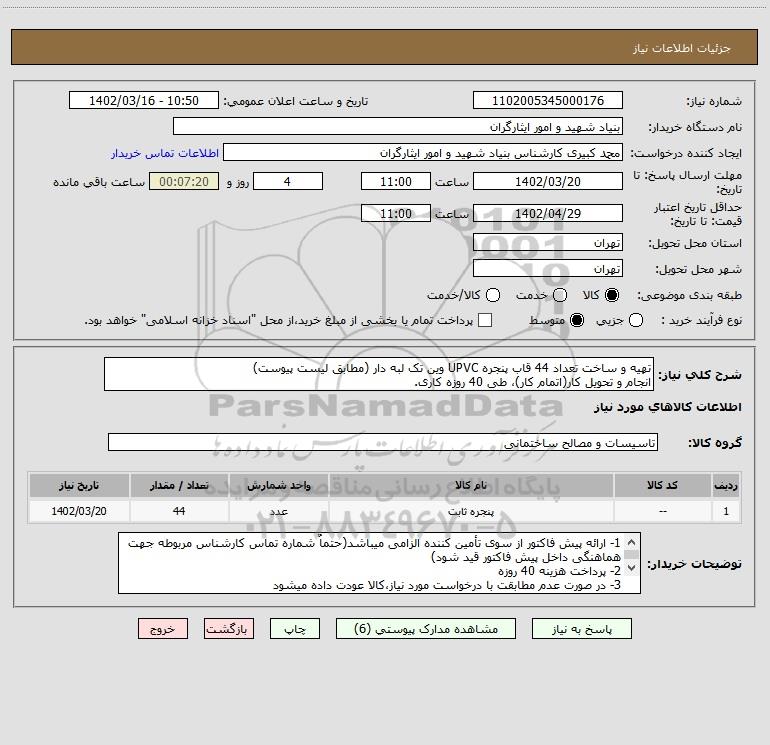
Task: Click the response deadline date 1402/03/20 field
Action: (548, 181)
